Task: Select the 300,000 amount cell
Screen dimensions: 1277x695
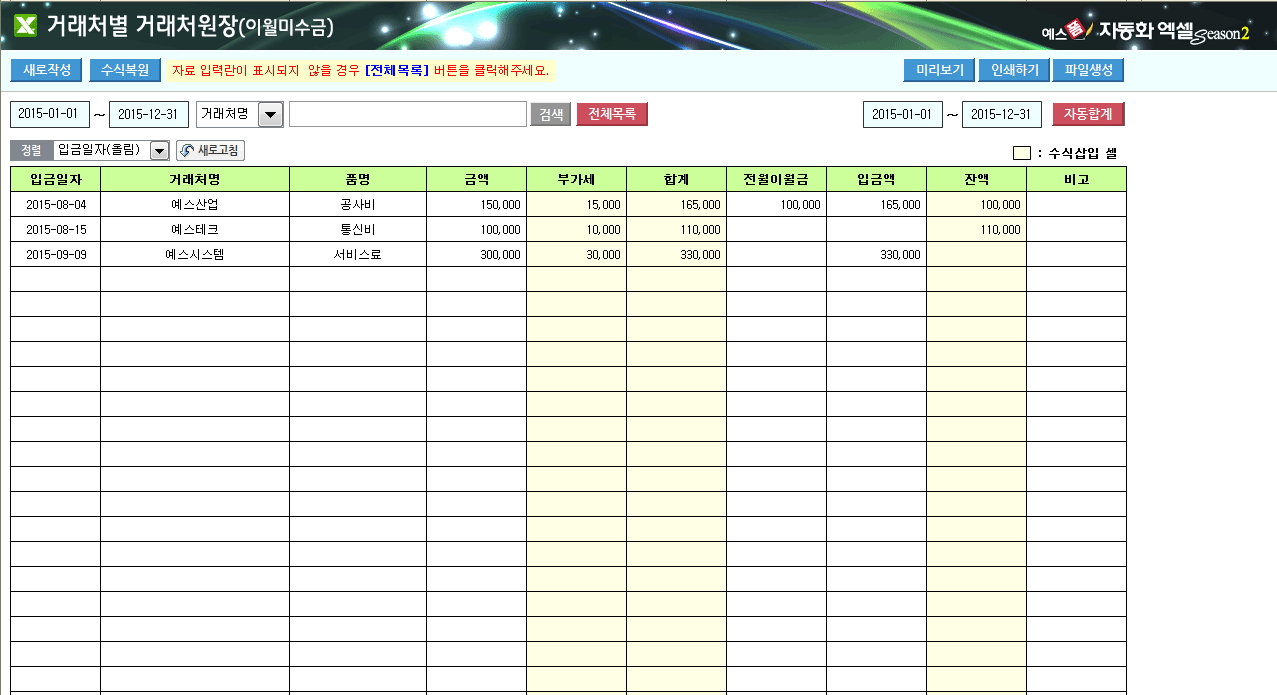Action: click(477, 254)
